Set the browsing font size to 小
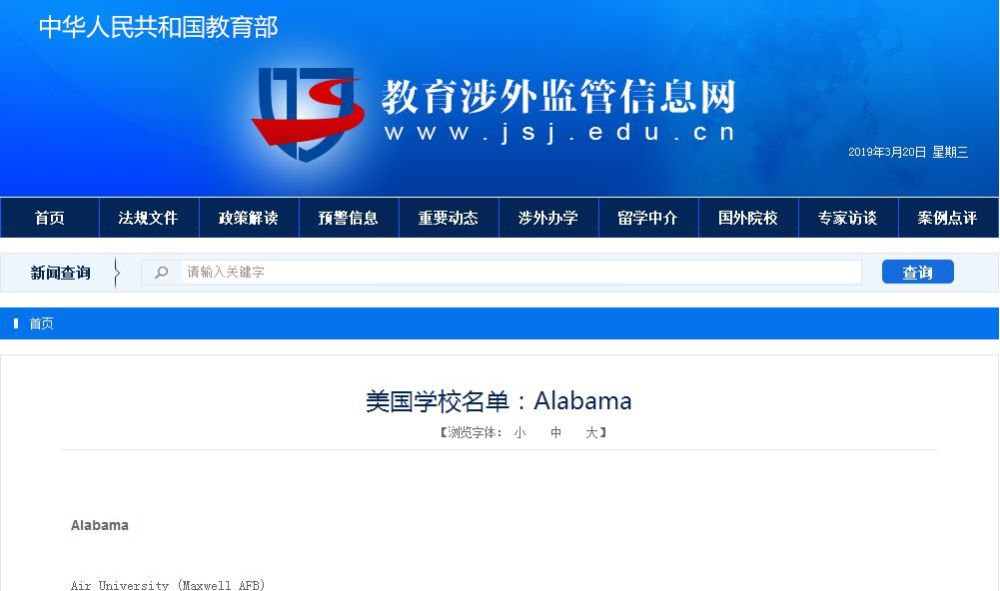 (x=520, y=433)
